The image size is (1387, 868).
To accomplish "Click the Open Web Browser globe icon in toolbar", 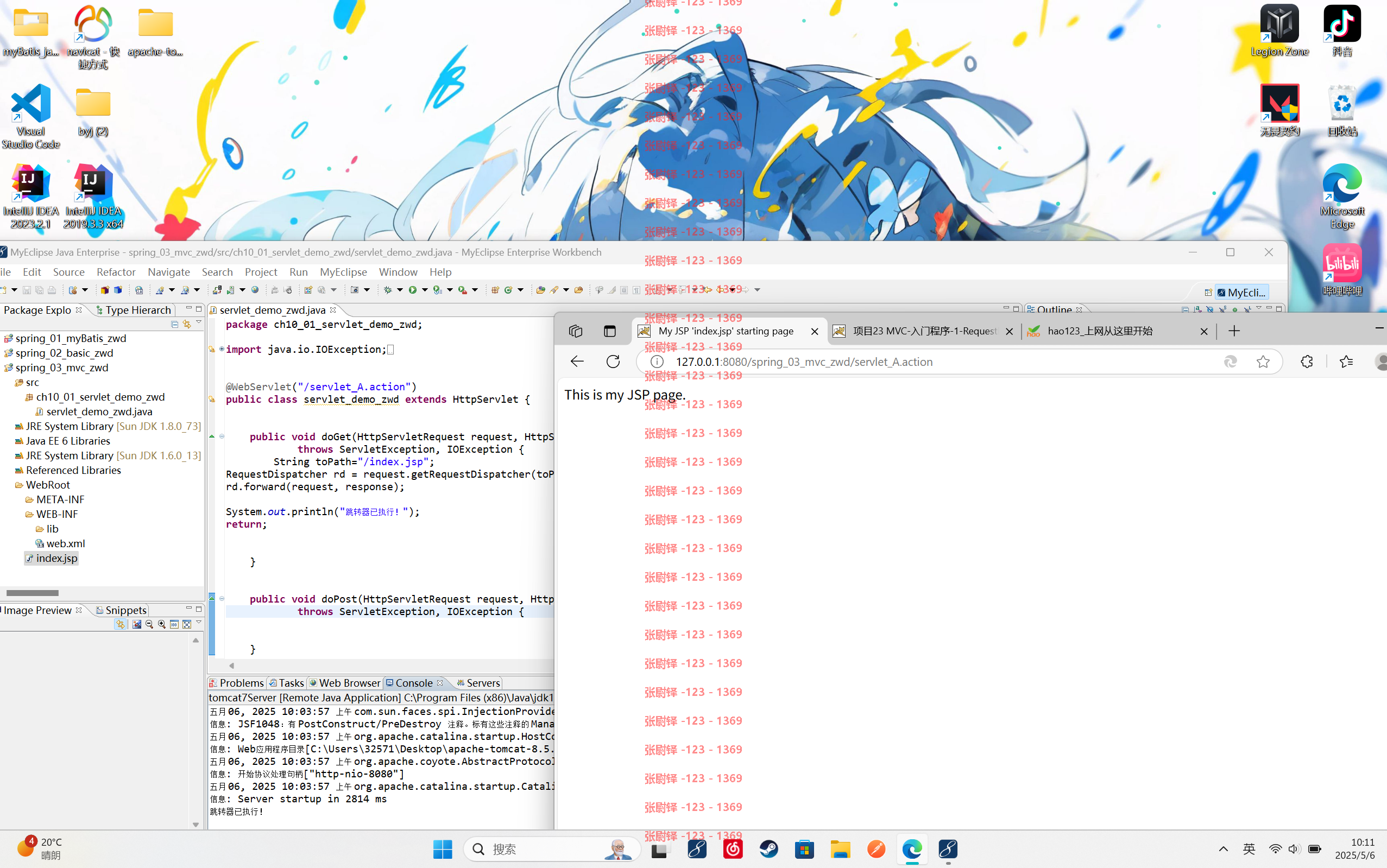I will click(255, 290).
